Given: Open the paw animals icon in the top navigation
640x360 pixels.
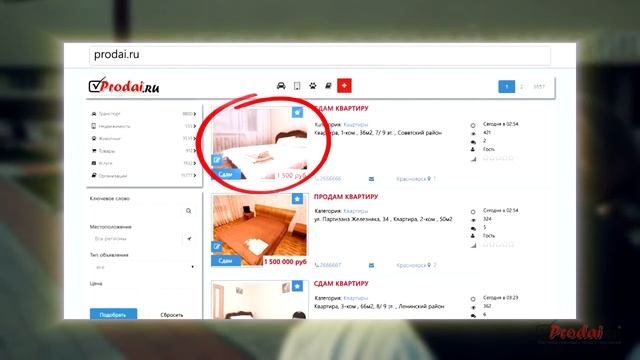Looking at the screenshot, I should coord(313,86).
